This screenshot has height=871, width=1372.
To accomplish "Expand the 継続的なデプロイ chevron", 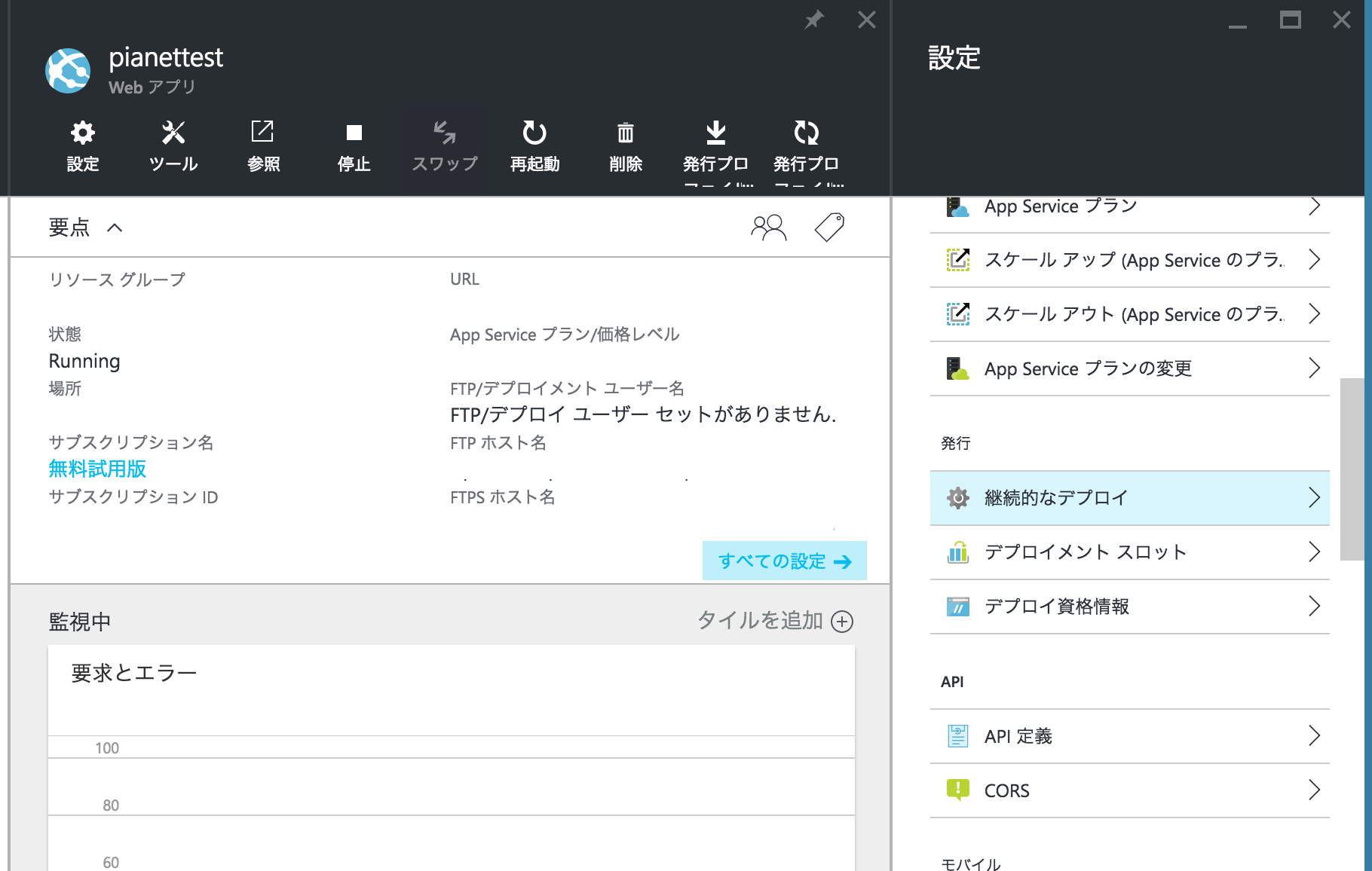I will pyautogui.click(x=1315, y=498).
